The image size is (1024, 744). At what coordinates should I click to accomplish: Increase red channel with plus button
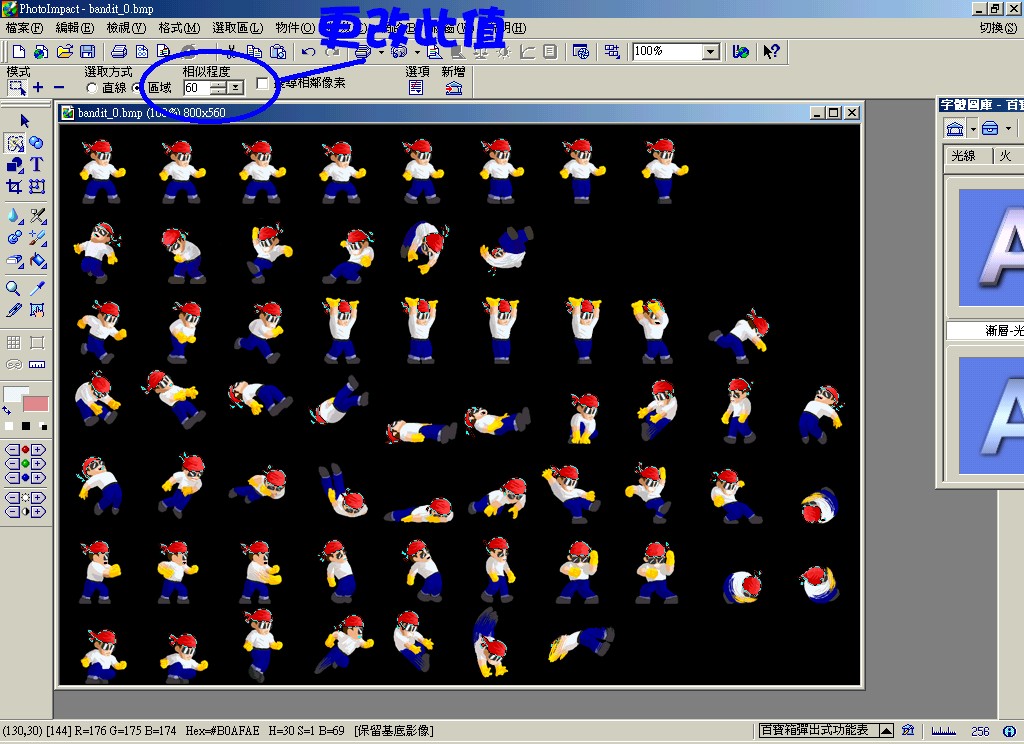37,449
